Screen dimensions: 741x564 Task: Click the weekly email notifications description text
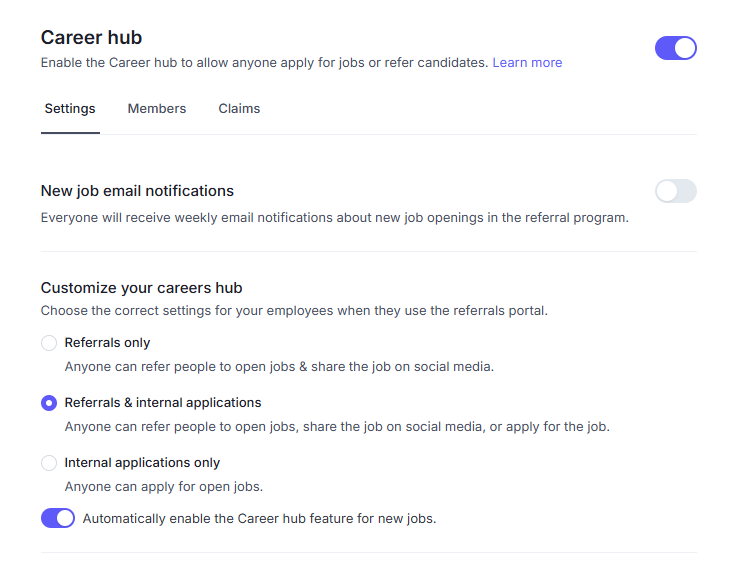pos(335,218)
